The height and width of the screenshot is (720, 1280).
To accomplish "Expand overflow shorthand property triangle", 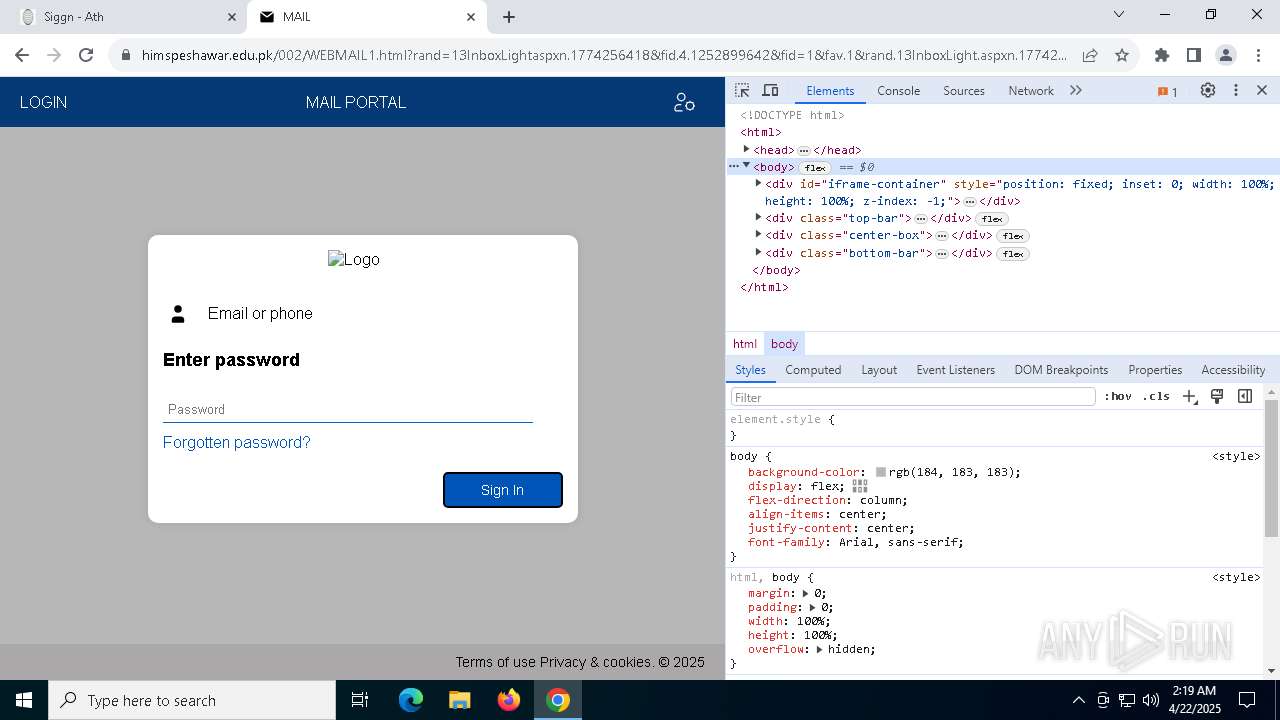I will click(x=820, y=649).
